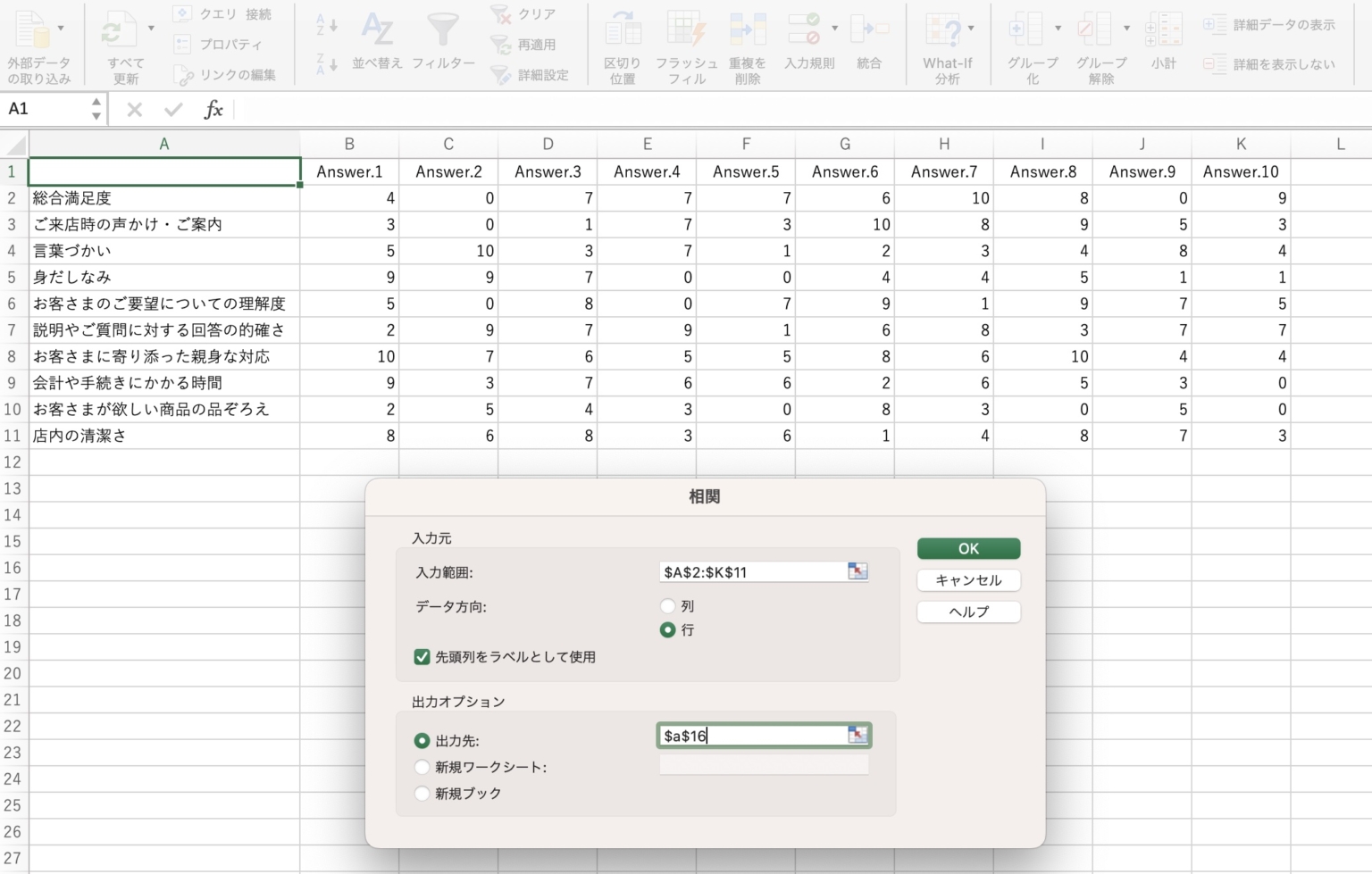Viewport: 1372px width, 874px height.
Task: Click range selector icon for 入力範囲
Action: [857, 571]
